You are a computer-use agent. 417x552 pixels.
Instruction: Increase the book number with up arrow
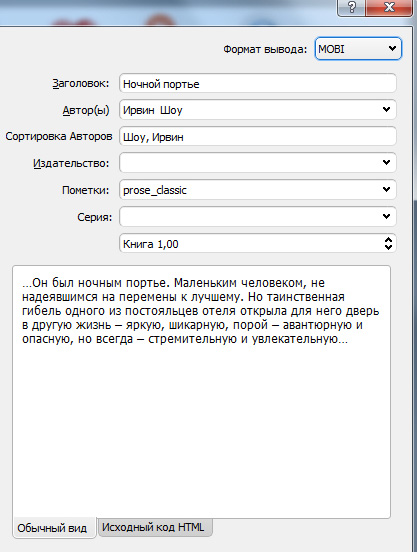point(388,239)
